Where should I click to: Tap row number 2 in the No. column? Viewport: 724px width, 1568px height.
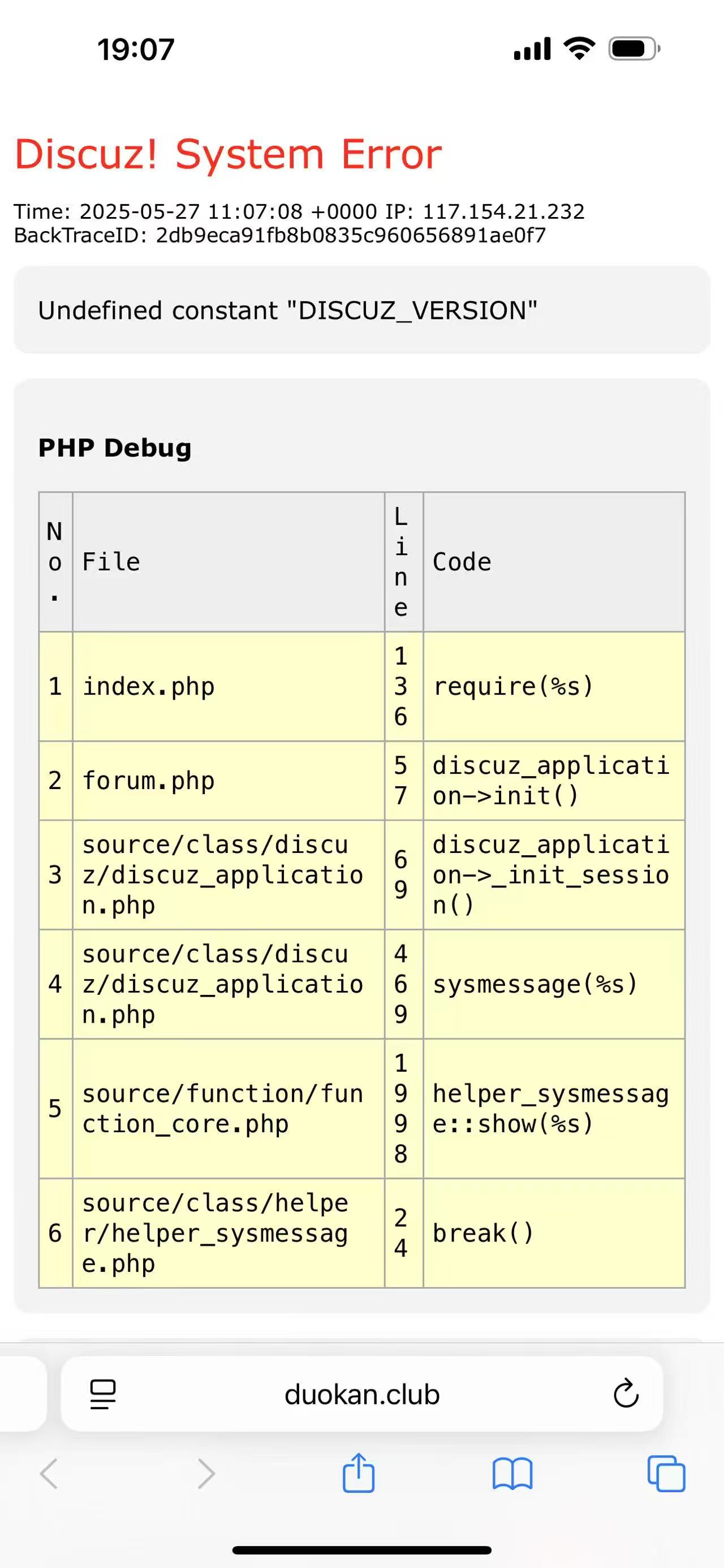[55, 781]
